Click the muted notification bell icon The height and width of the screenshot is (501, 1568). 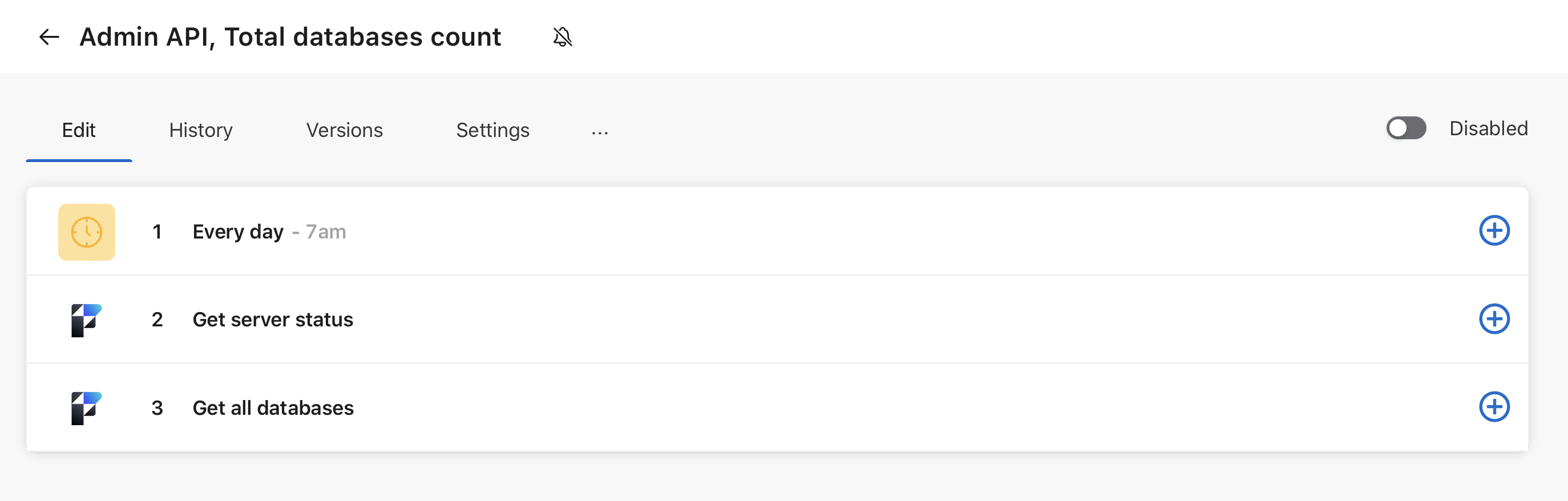point(563,37)
